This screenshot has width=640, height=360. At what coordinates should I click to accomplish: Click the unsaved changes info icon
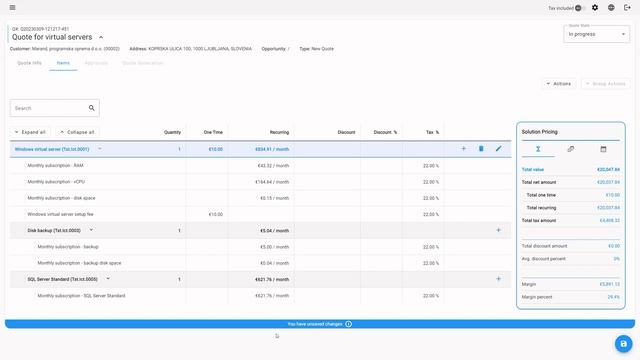349,324
